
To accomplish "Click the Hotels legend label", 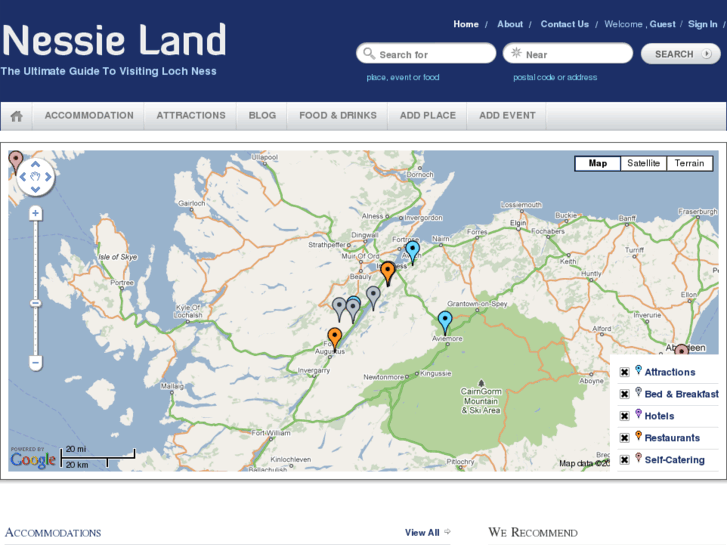I will 659,416.
